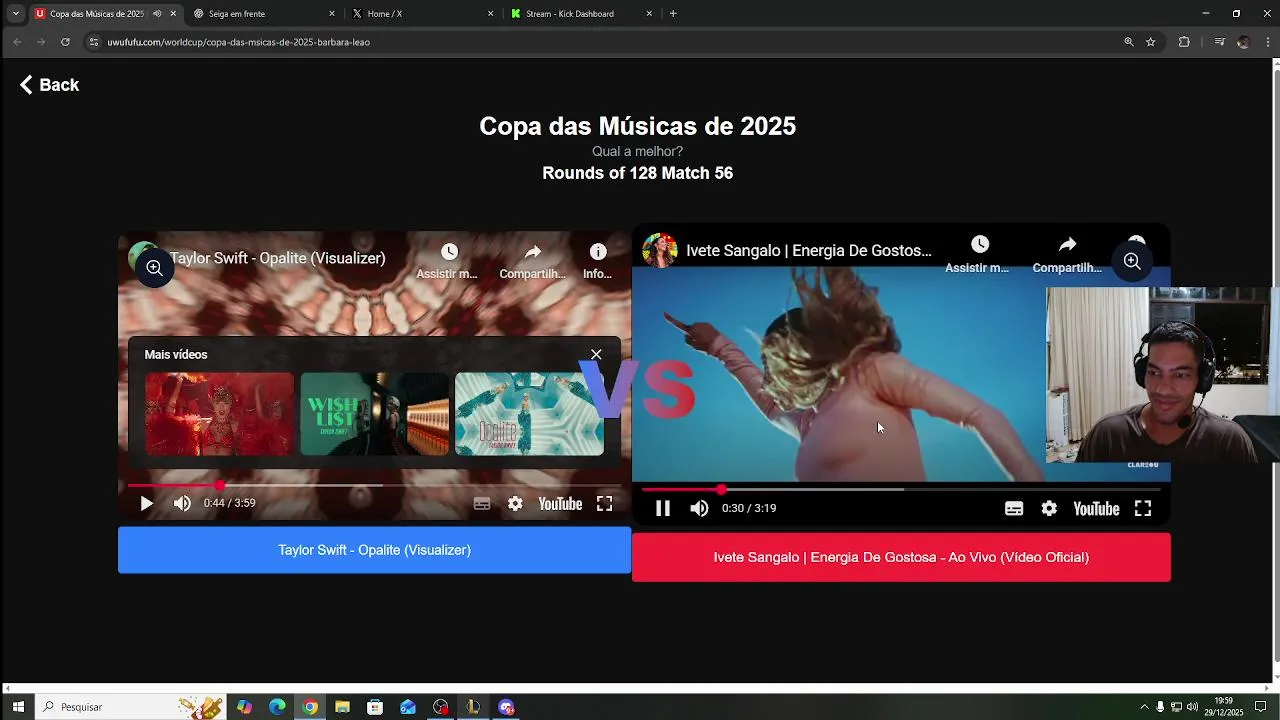Image resolution: width=1280 pixels, height=720 pixels.
Task: Toggle subtitles on Ivete Sangalo video
Action: pyautogui.click(x=1014, y=509)
